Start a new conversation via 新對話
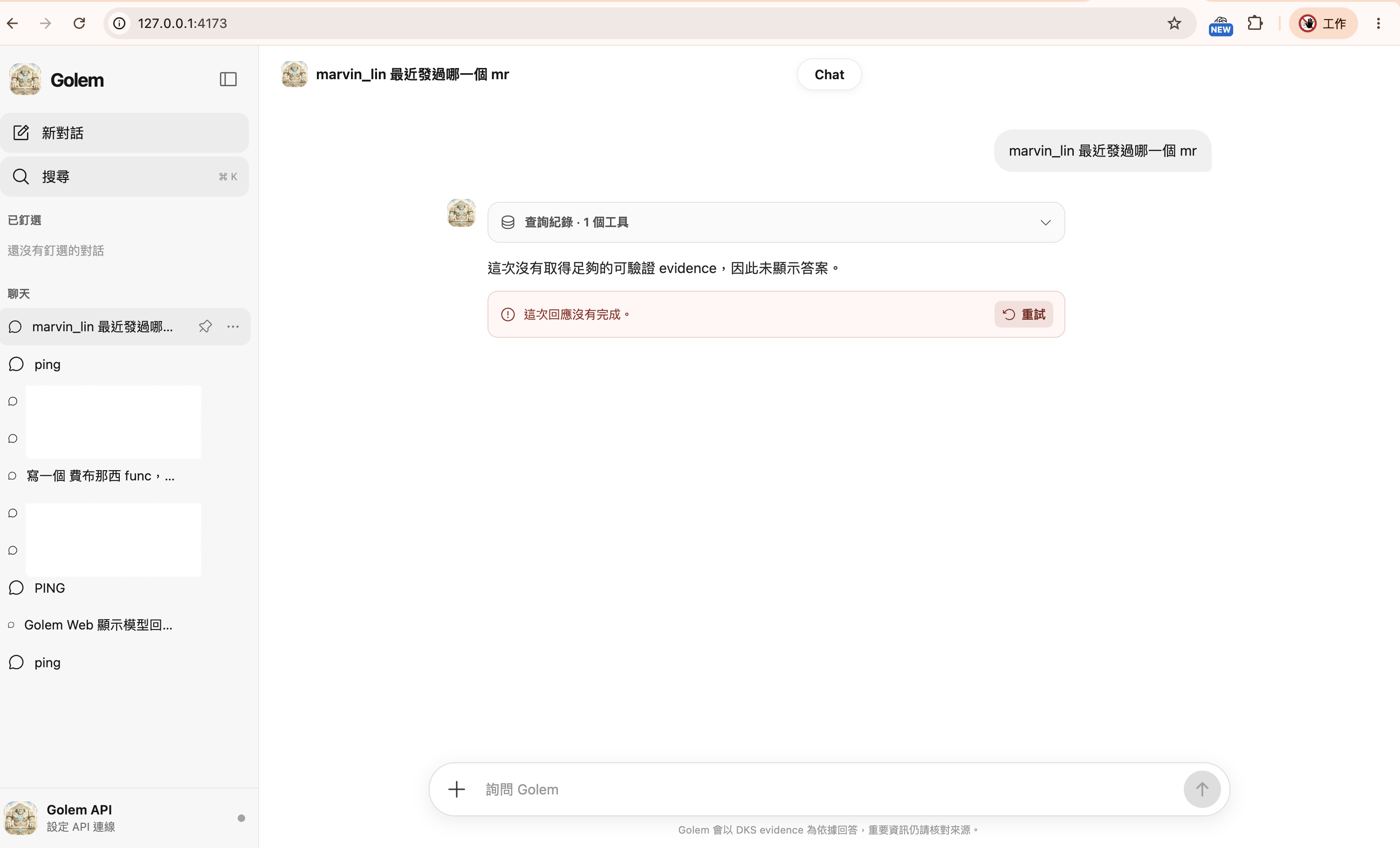The height and width of the screenshot is (848, 1400). [124, 133]
